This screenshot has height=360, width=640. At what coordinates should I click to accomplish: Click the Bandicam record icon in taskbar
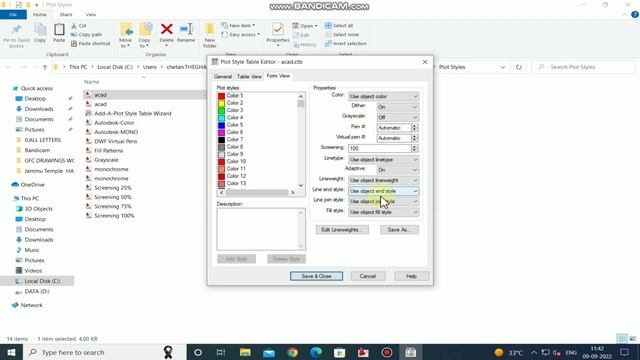point(387,352)
